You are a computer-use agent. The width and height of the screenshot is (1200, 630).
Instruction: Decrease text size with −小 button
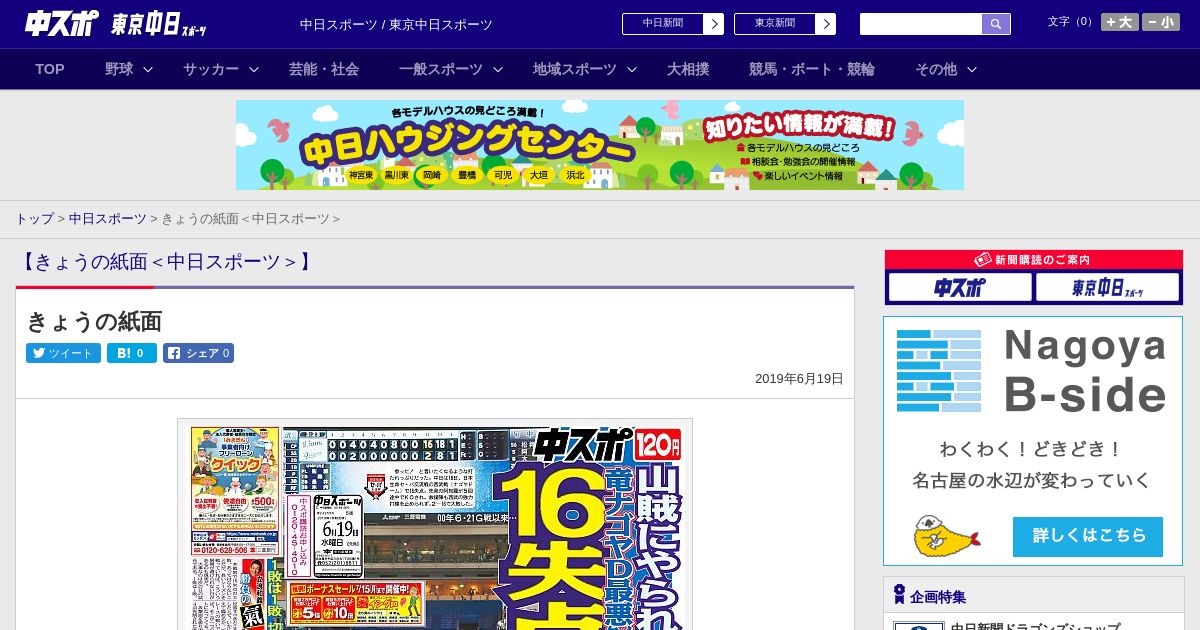point(1161,22)
